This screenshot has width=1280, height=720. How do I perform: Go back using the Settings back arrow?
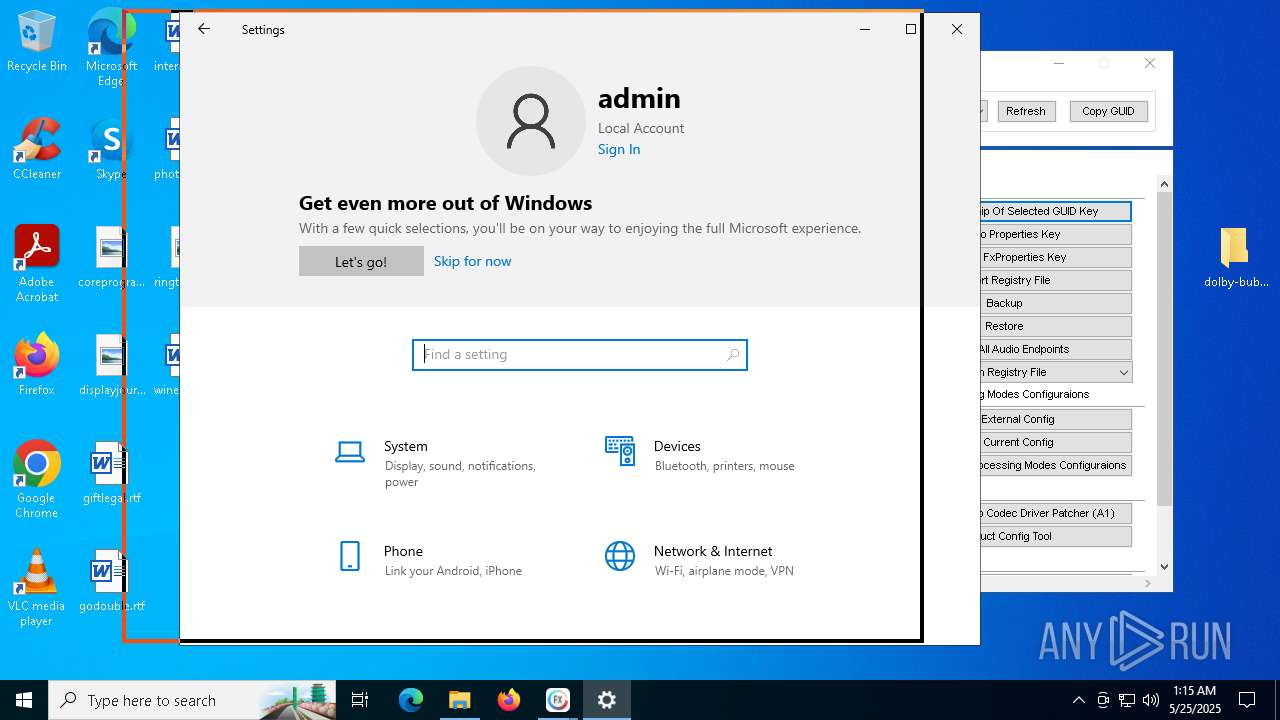[204, 29]
